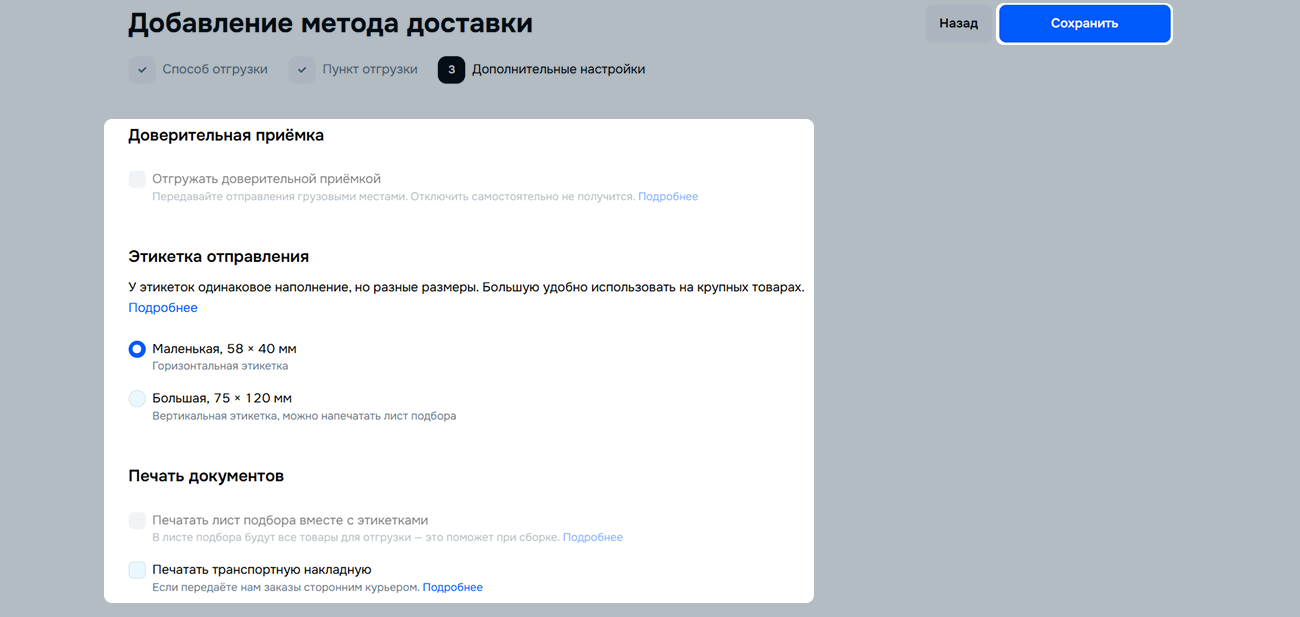
Task: Go to the Пункт отгрузки step label
Action: [x=370, y=70]
